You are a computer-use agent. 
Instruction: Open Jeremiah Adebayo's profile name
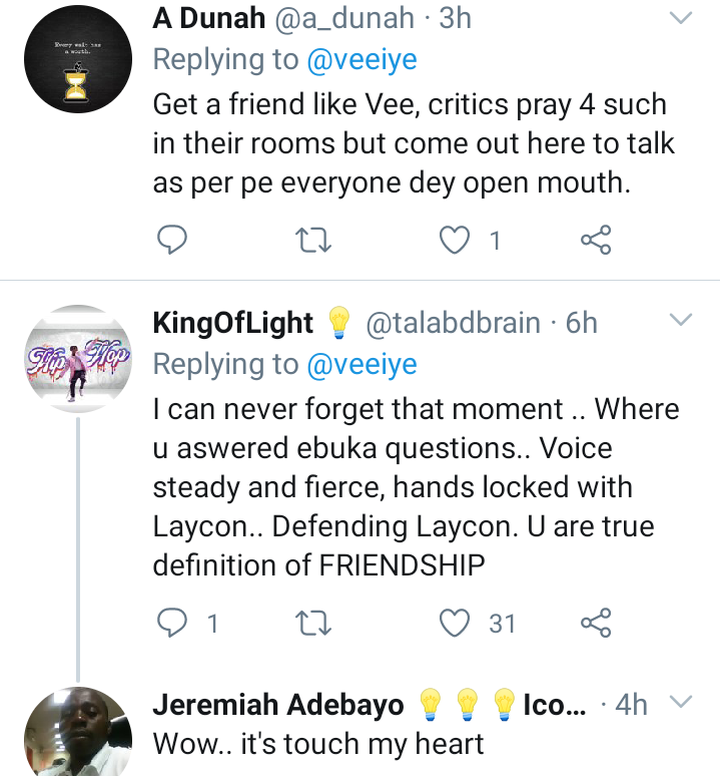(278, 704)
